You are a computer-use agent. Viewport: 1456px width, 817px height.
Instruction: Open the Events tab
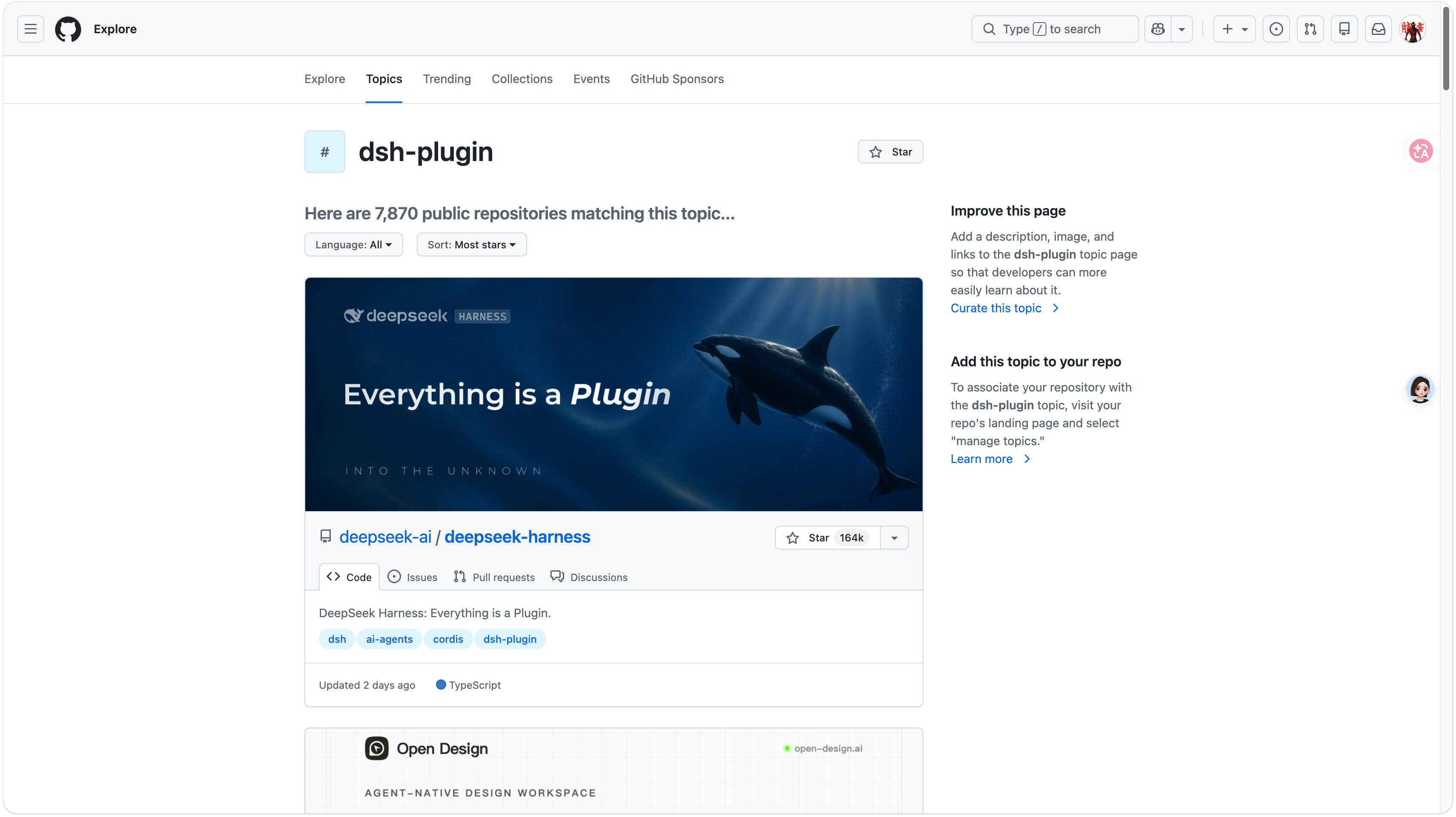591,79
